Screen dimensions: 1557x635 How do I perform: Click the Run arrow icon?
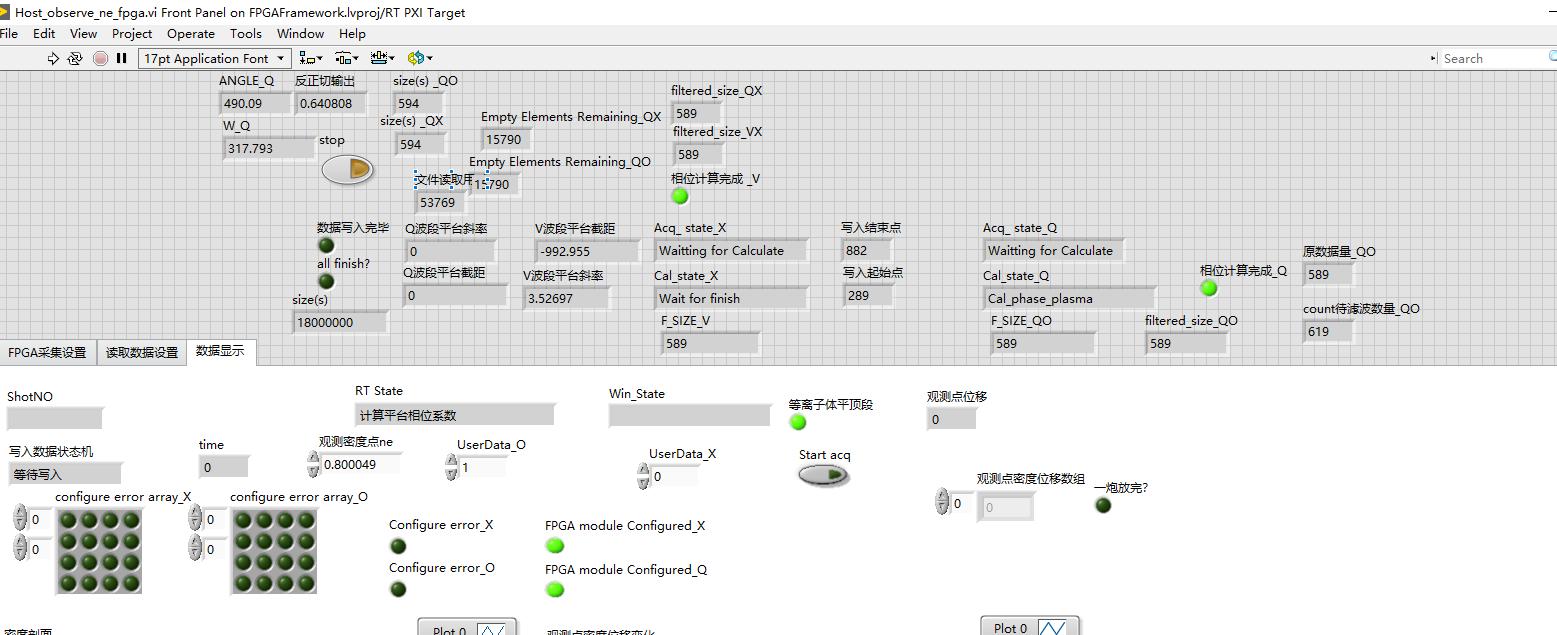coord(54,59)
